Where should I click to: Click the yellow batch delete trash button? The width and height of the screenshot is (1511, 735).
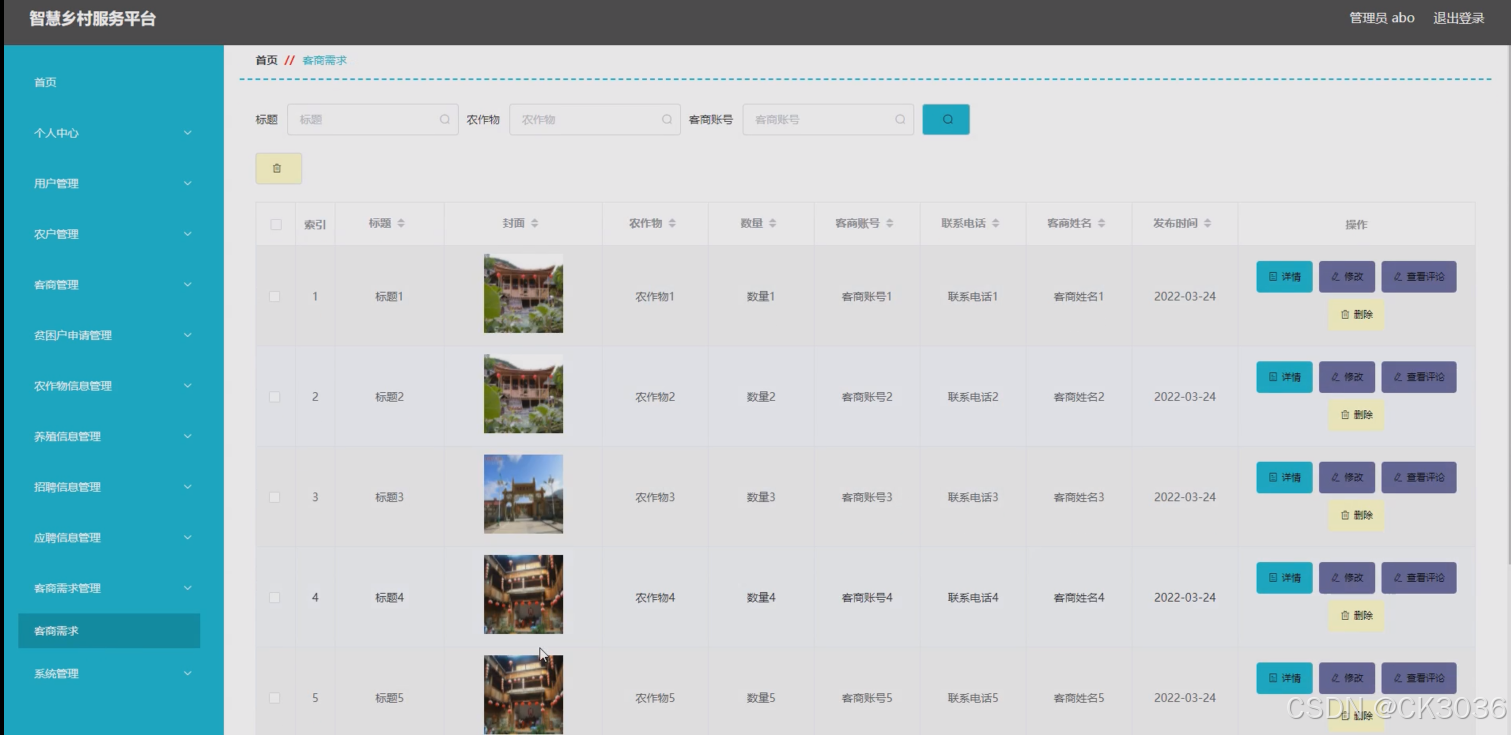coord(278,168)
